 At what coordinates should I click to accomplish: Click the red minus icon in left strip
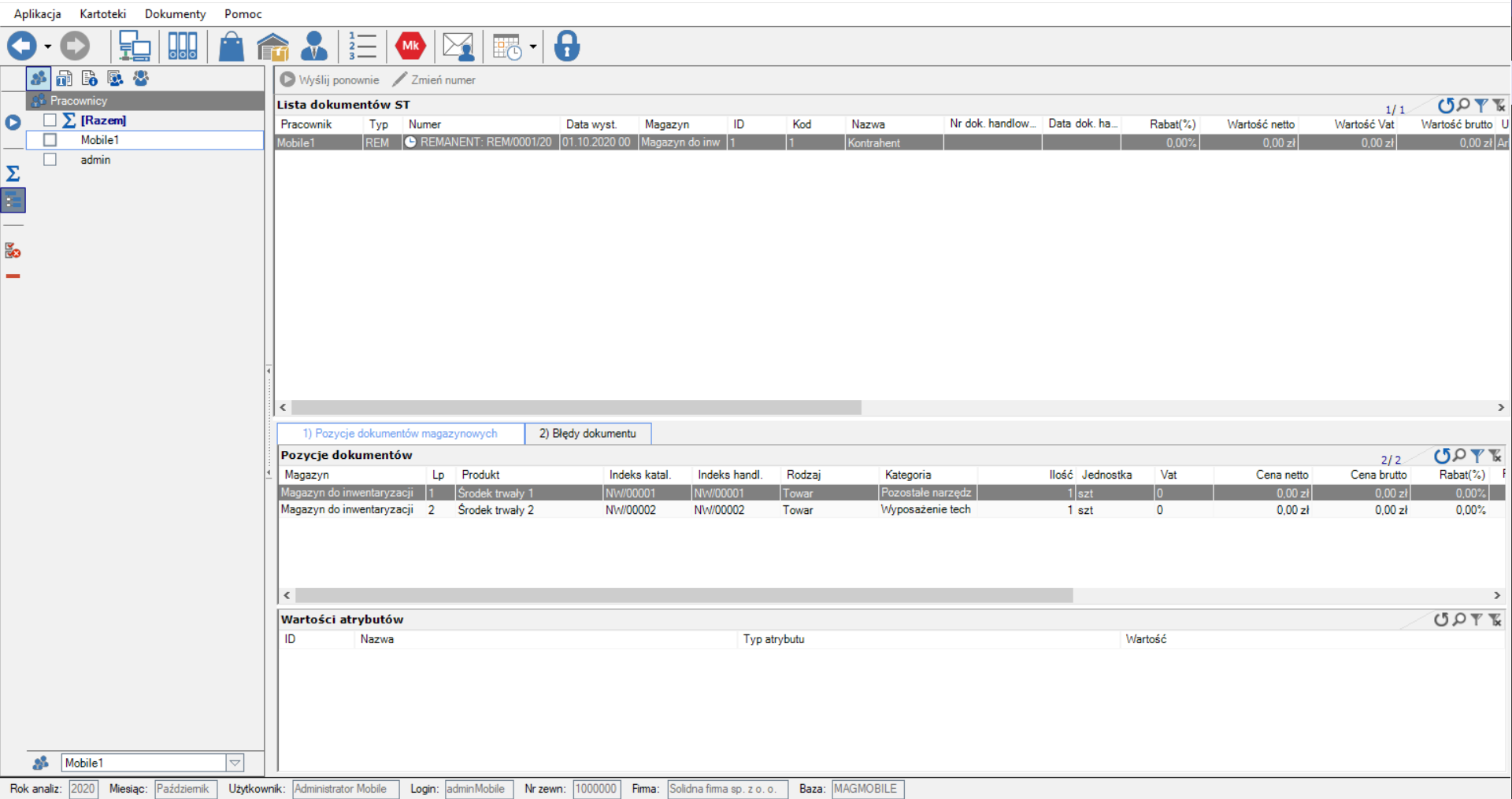[13, 276]
